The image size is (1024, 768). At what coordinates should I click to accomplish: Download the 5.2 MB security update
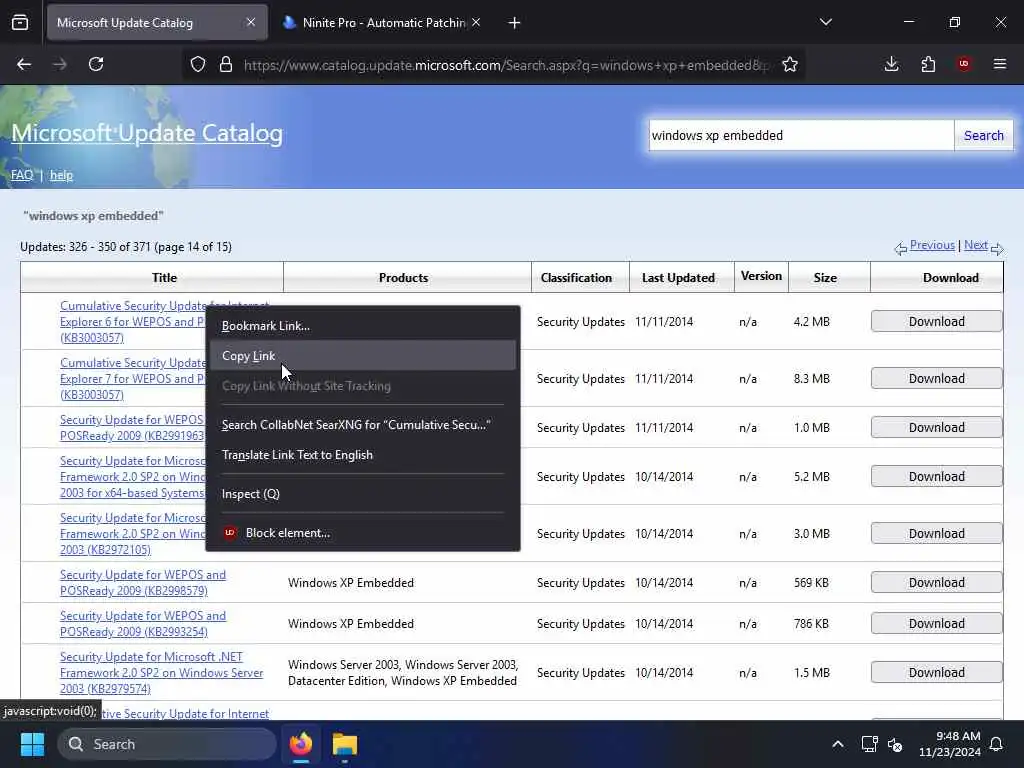point(936,476)
